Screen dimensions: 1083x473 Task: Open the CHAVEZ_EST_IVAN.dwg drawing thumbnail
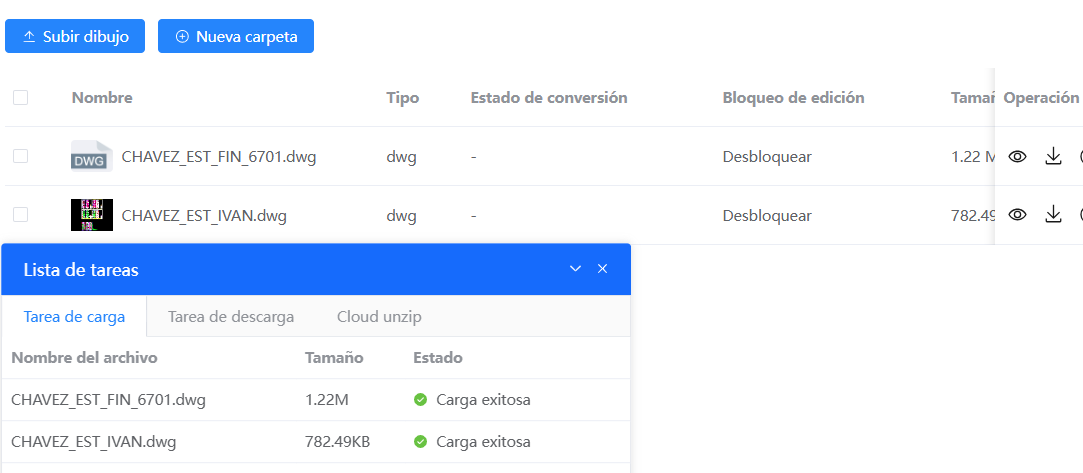pos(92,215)
